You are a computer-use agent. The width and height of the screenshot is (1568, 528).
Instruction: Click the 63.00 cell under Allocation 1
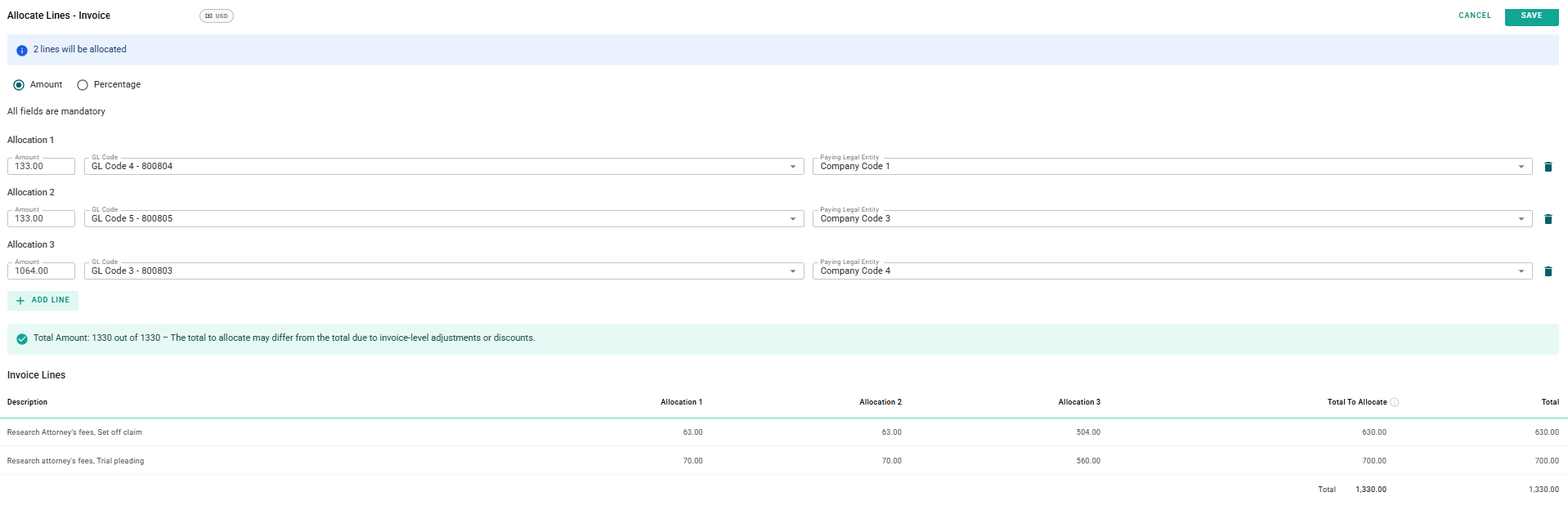(692, 432)
